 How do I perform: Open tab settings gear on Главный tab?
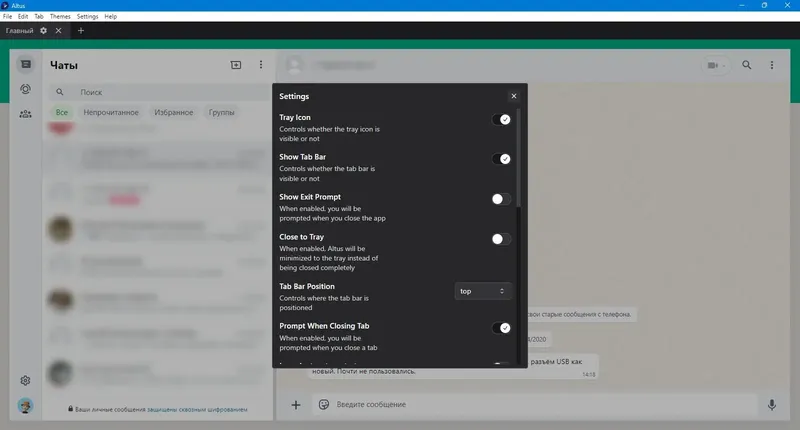coord(44,31)
